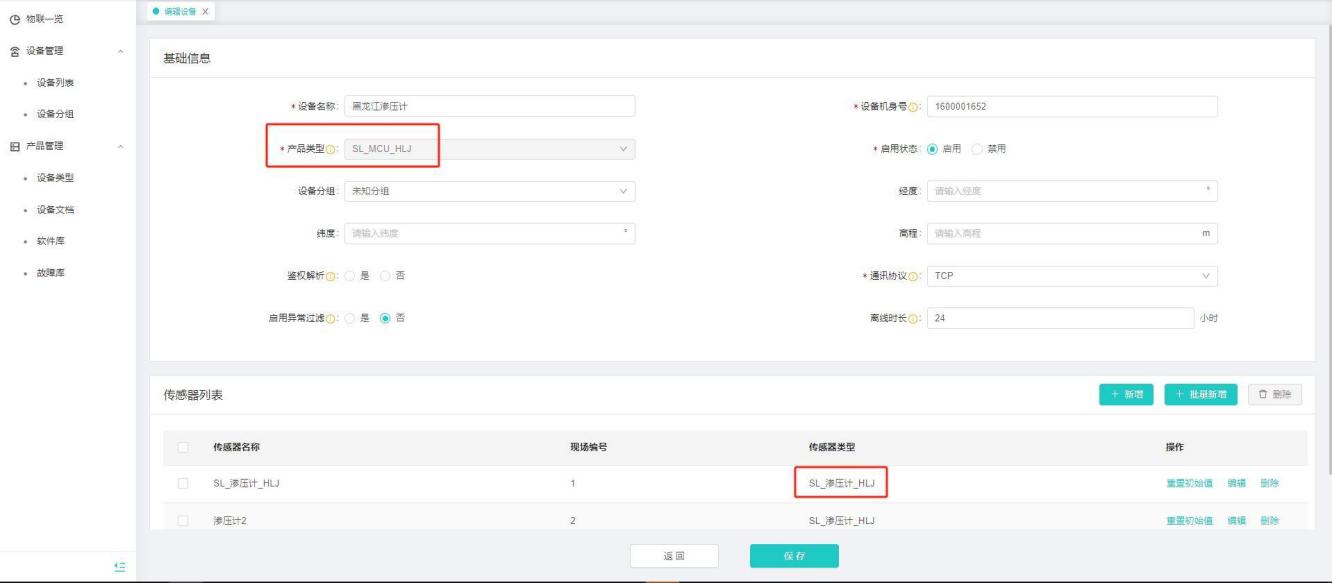Click the info icon beside 设备机身号 label

click(916, 107)
